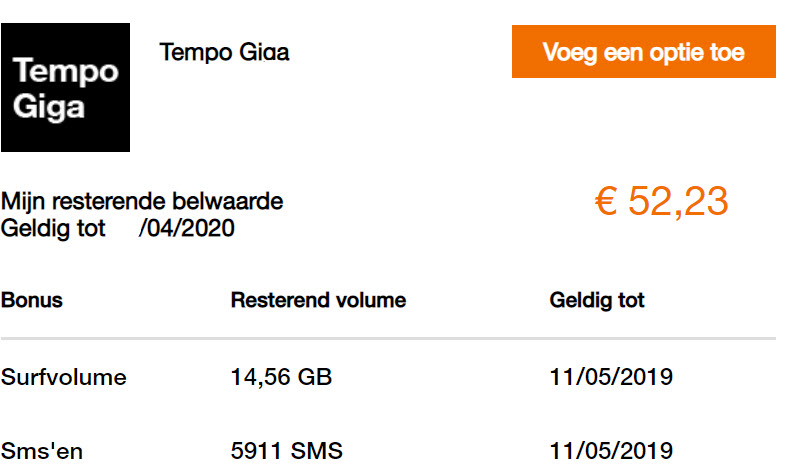Viewport: 785px width, 472px height.
Task: Select the Tempo Giga plan title text
Action: click(x=224, y=52)
